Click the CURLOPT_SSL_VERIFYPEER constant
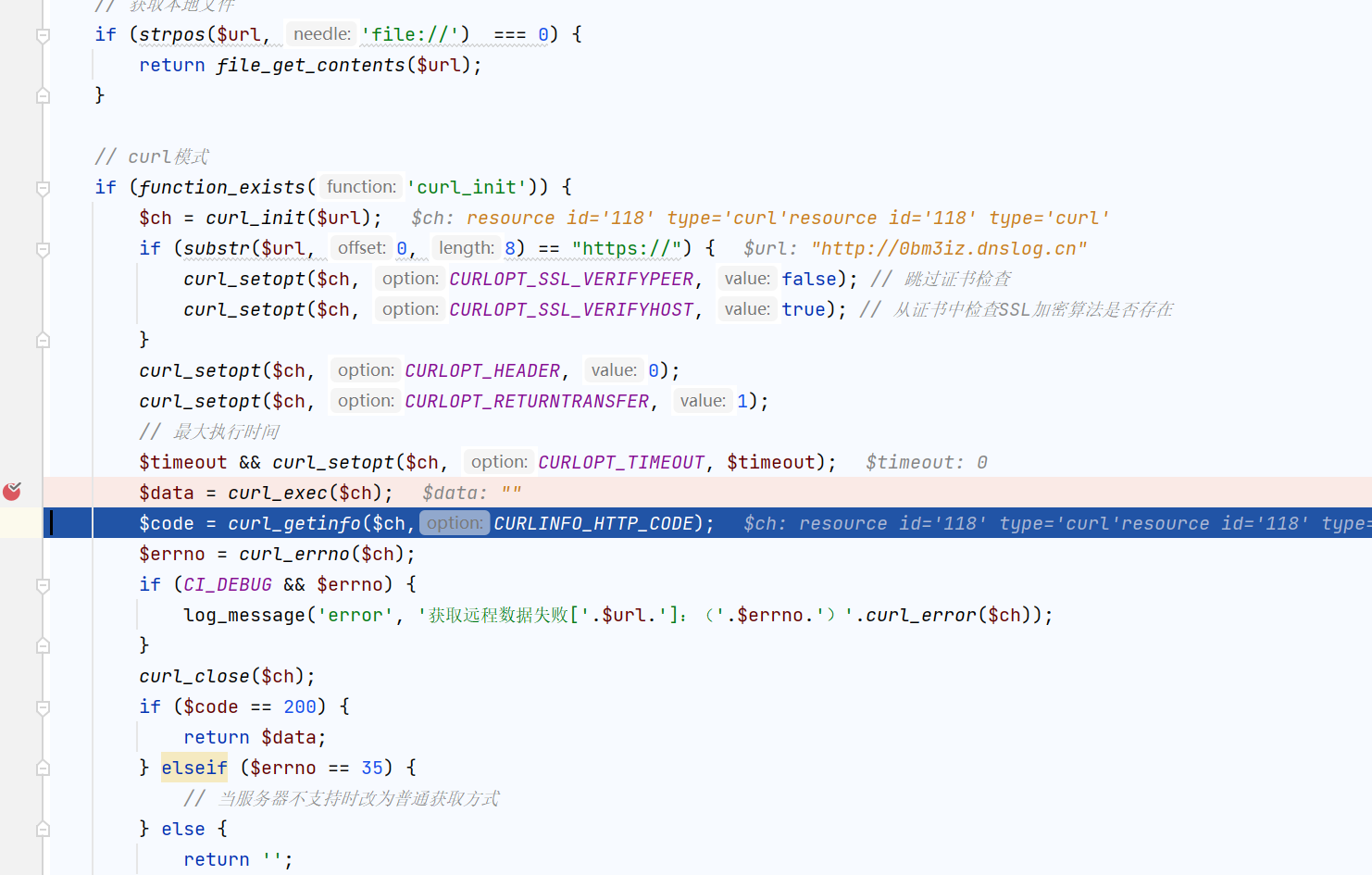1372x875 pixels. tap(571, 279)
